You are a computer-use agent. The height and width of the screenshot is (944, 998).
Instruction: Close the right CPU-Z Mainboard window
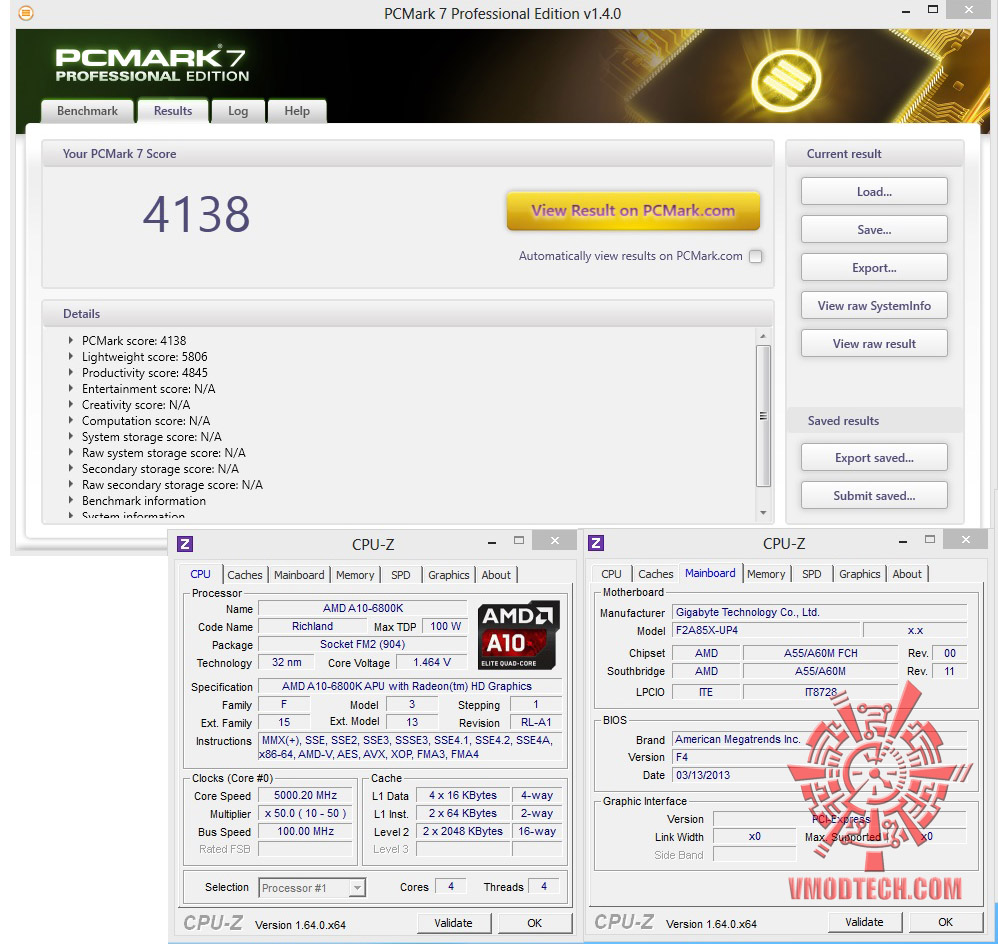(x=966, y=540)
